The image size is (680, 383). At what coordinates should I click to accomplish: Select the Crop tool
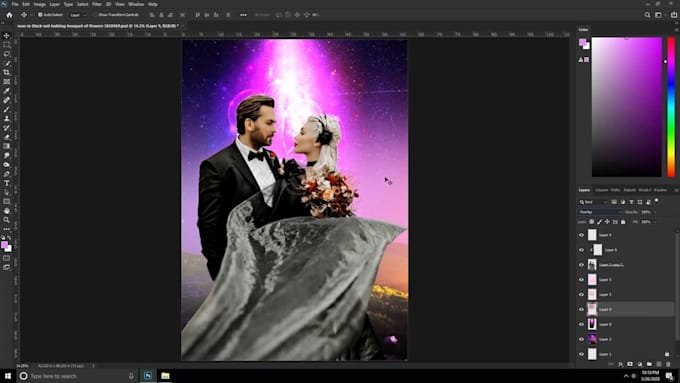point(7,72)
